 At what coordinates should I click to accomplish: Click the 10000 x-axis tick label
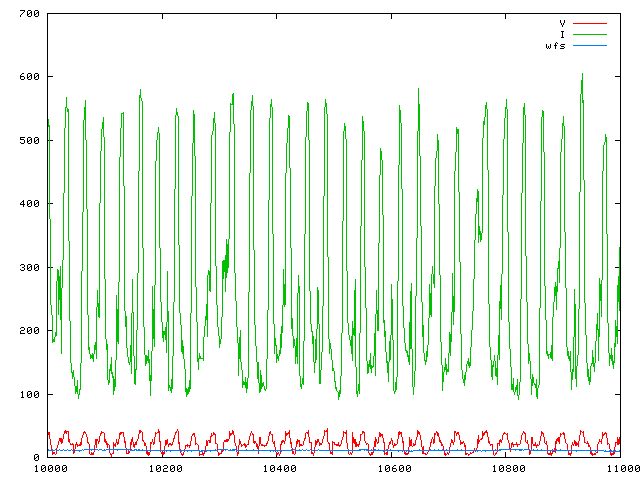(49, 468)
